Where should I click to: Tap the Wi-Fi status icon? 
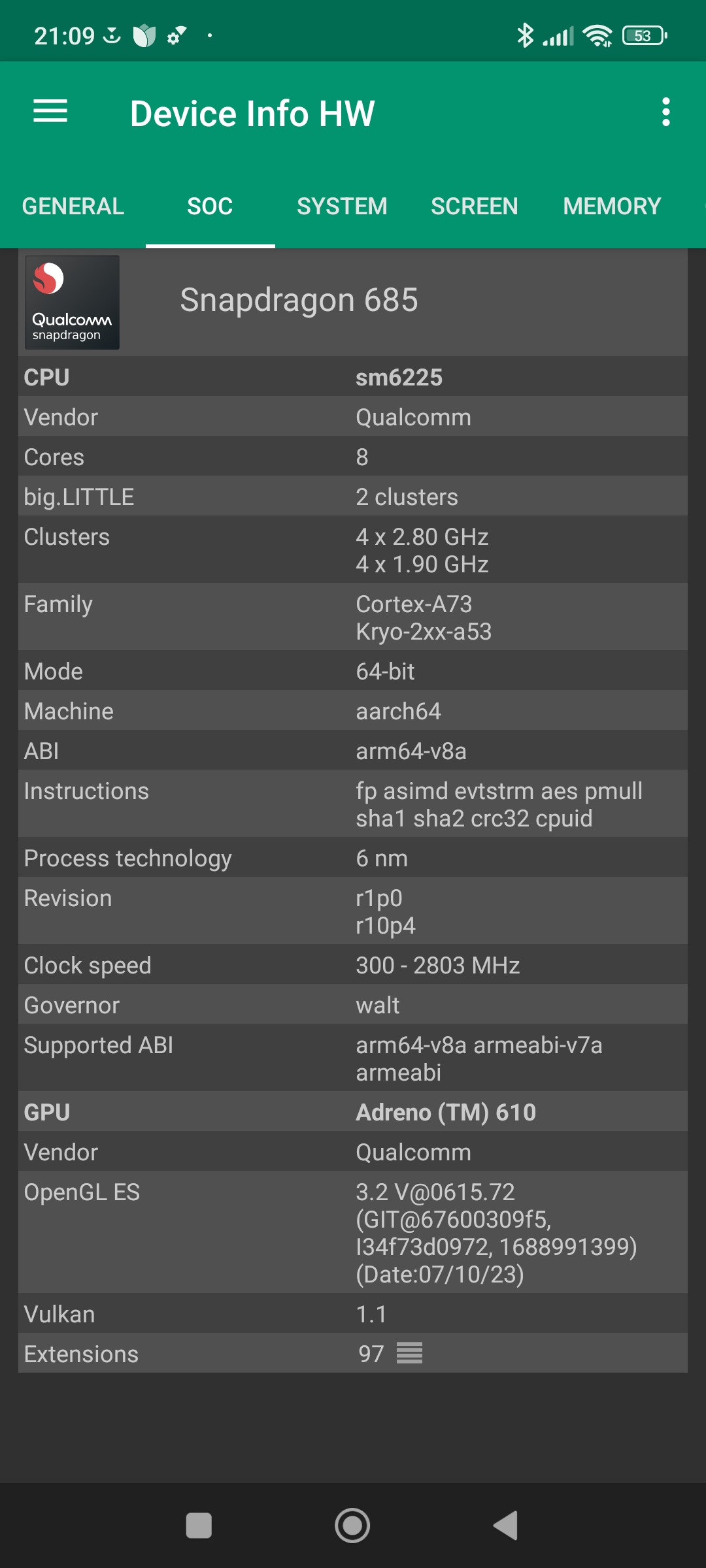point(597,35)
